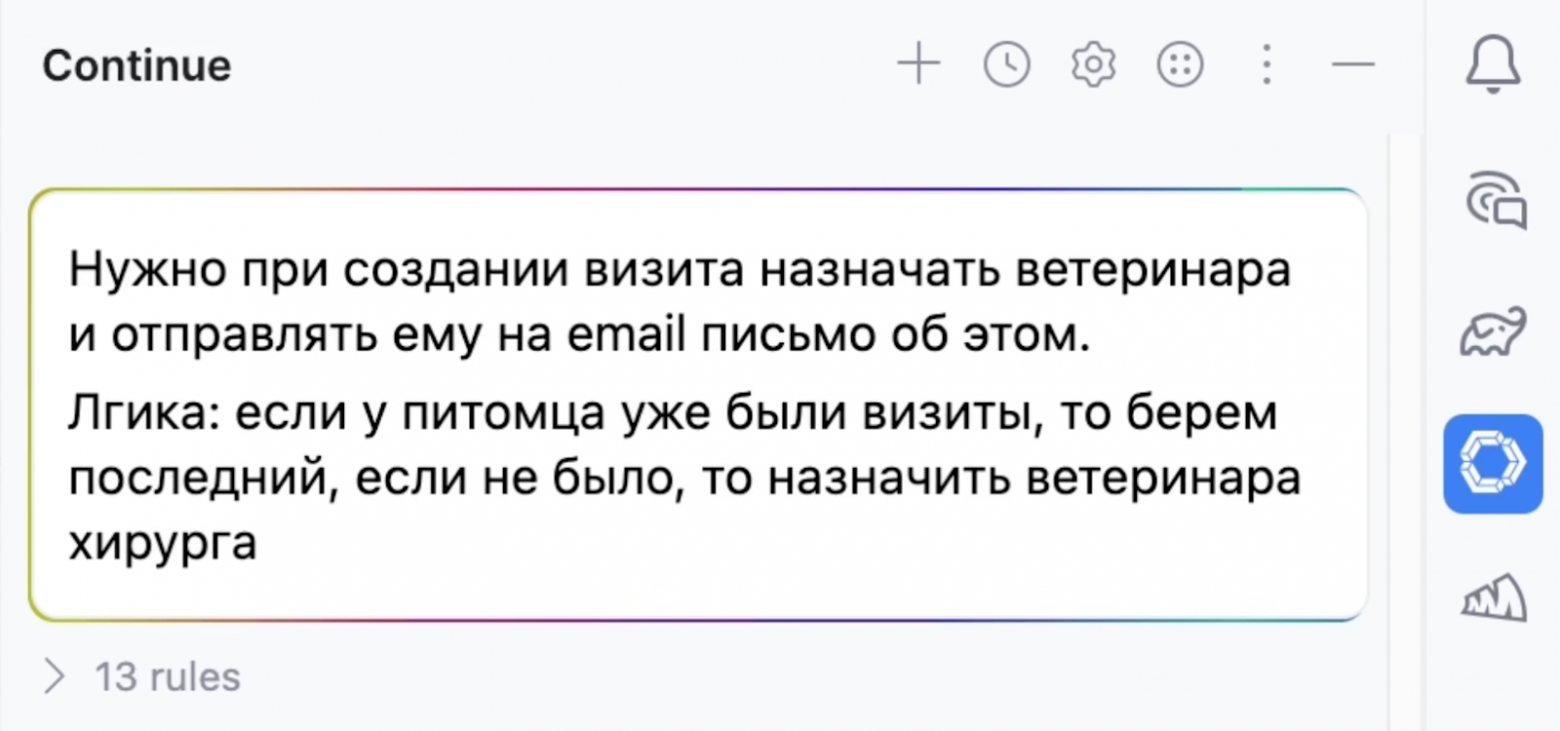Select the Continue hexagon in the right sidebar
Screen dimensions: 1560x731
[1492, 461]
